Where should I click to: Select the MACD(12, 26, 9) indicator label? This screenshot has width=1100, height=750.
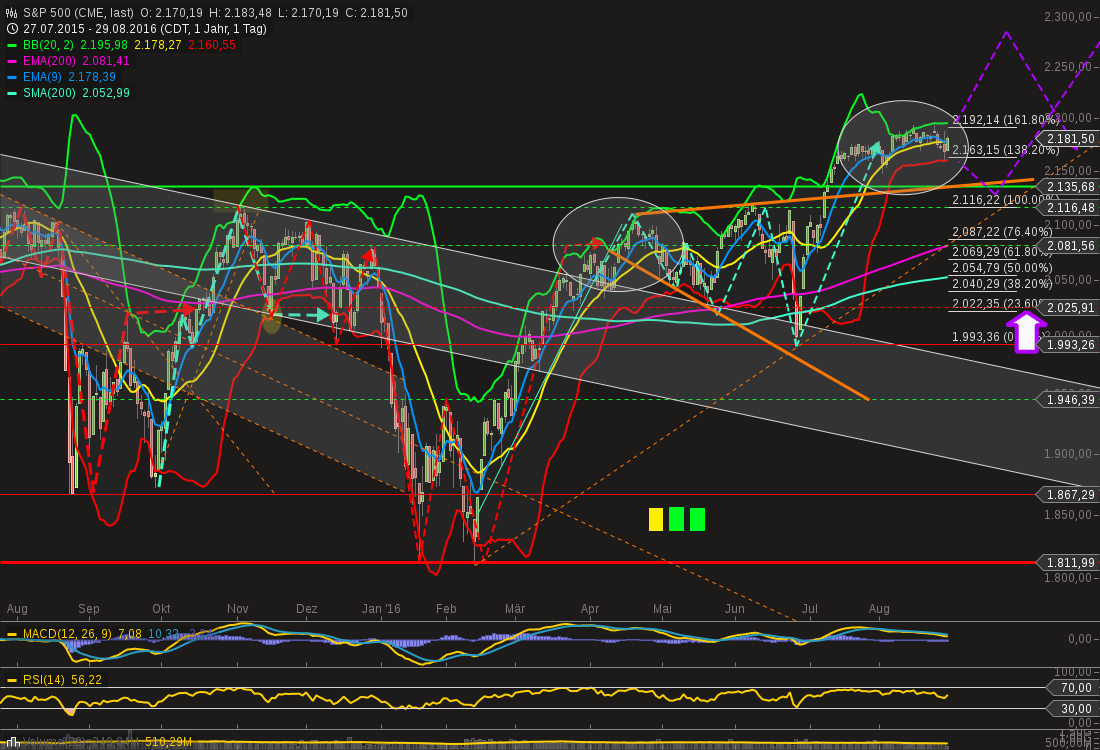click(67, 634)
